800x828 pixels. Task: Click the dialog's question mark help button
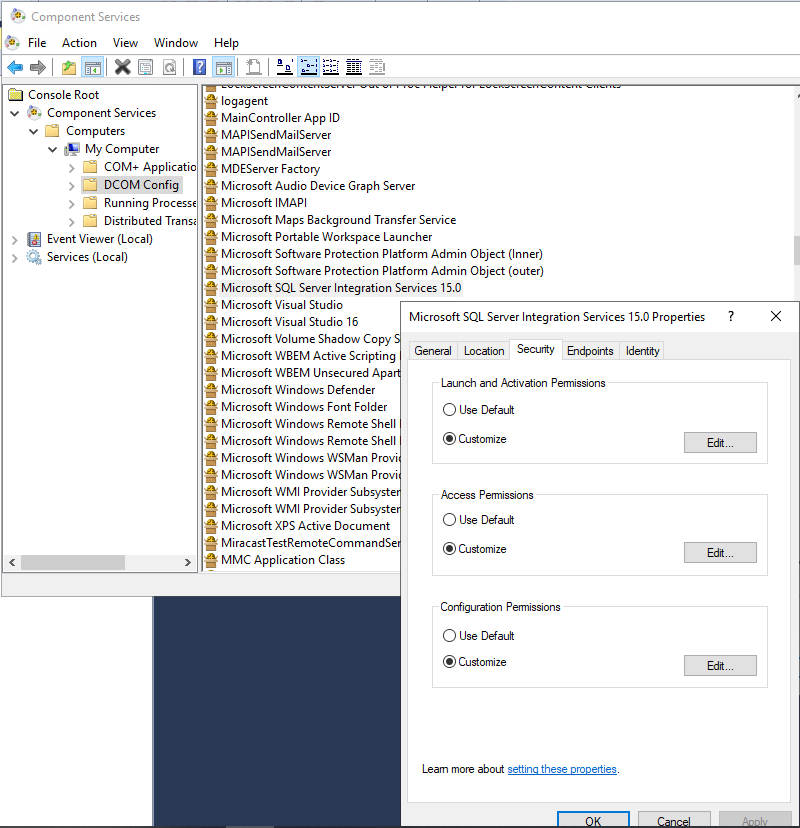(731, 316)
